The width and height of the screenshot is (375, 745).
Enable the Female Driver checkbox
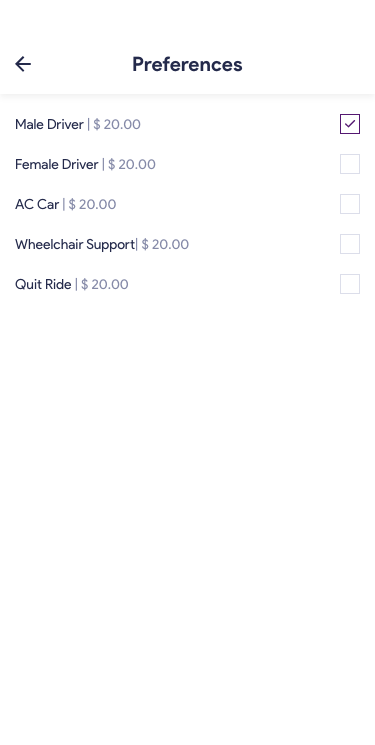(x=350, y=164)
